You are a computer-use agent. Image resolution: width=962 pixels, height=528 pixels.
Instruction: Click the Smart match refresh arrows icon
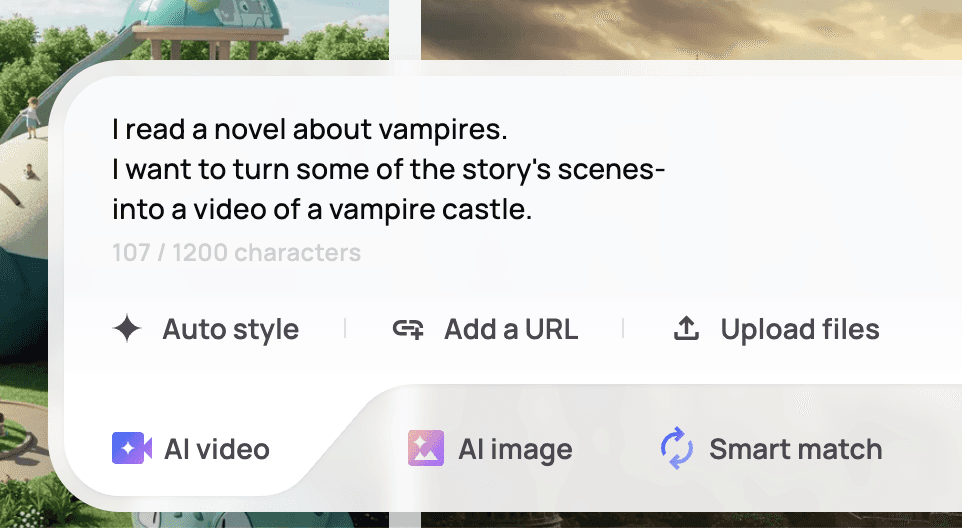677,448
